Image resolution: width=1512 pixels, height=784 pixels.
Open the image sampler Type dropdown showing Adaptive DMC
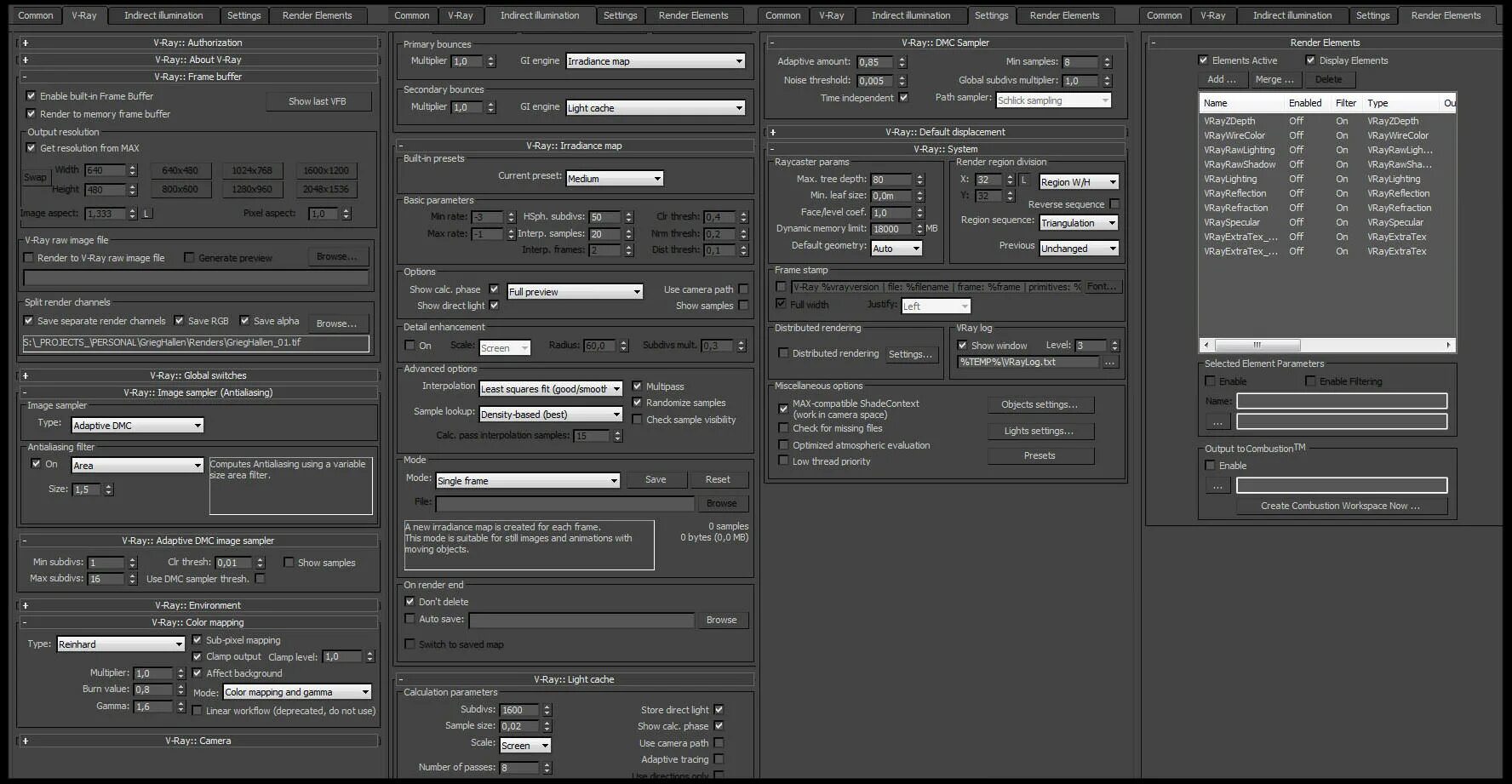[137, 425]
